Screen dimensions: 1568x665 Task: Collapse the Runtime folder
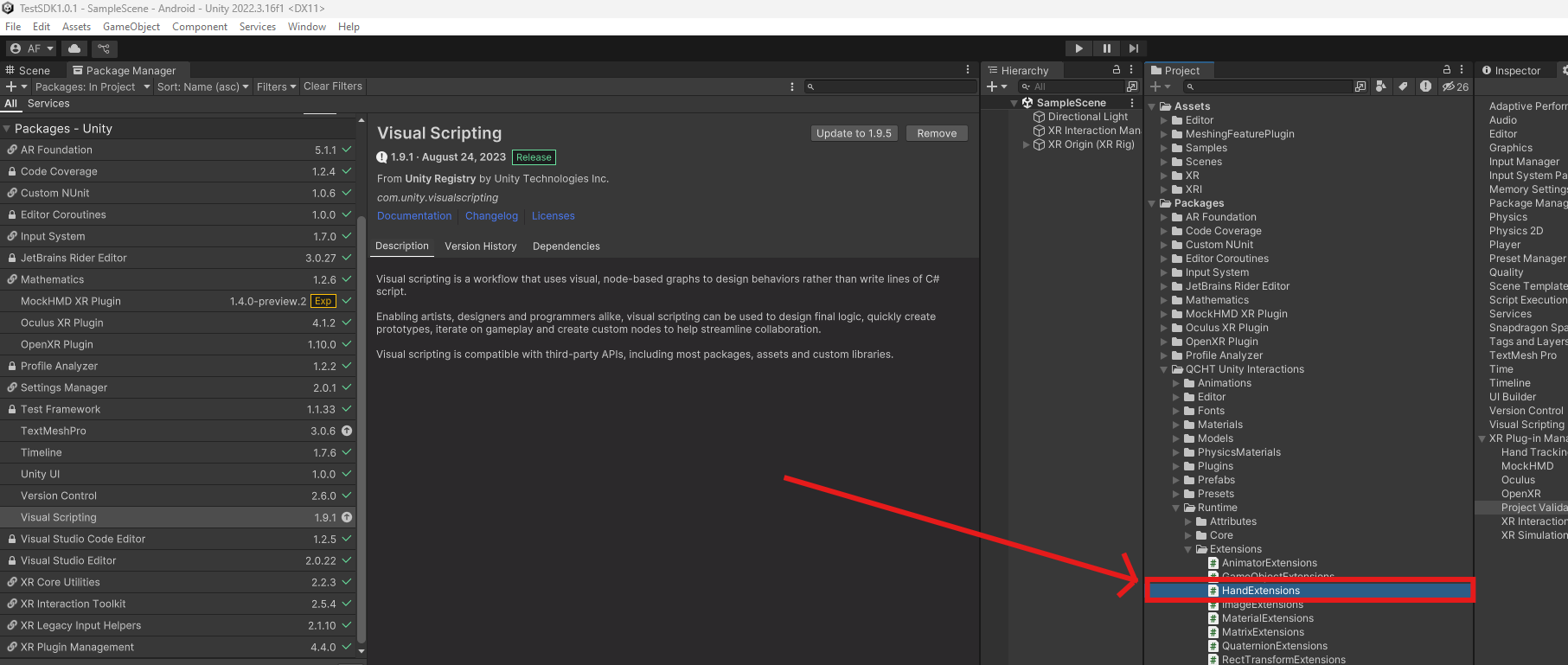click(1176, 508)
